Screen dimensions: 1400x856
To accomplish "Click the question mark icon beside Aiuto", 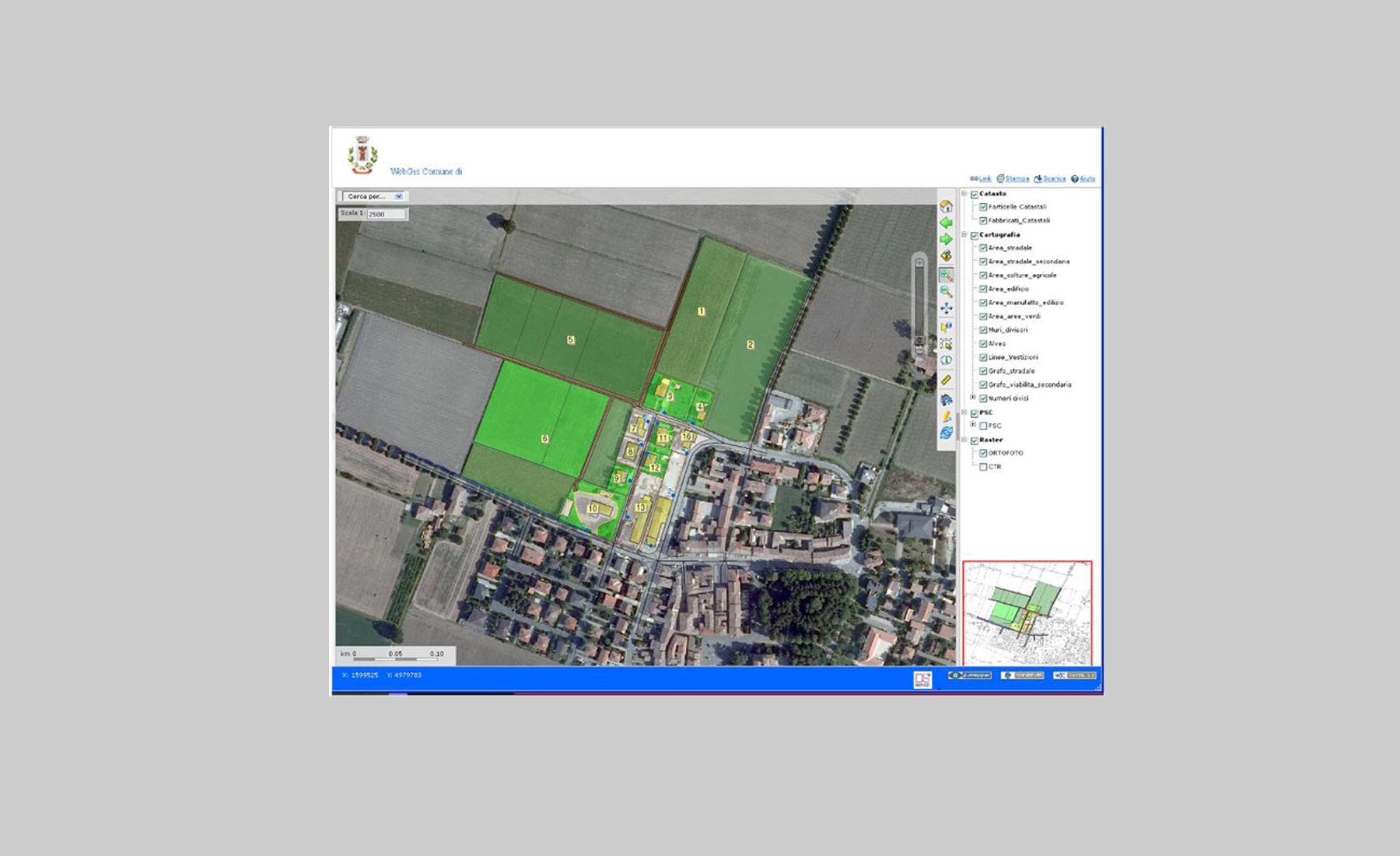I will (x=1074, y=179).
